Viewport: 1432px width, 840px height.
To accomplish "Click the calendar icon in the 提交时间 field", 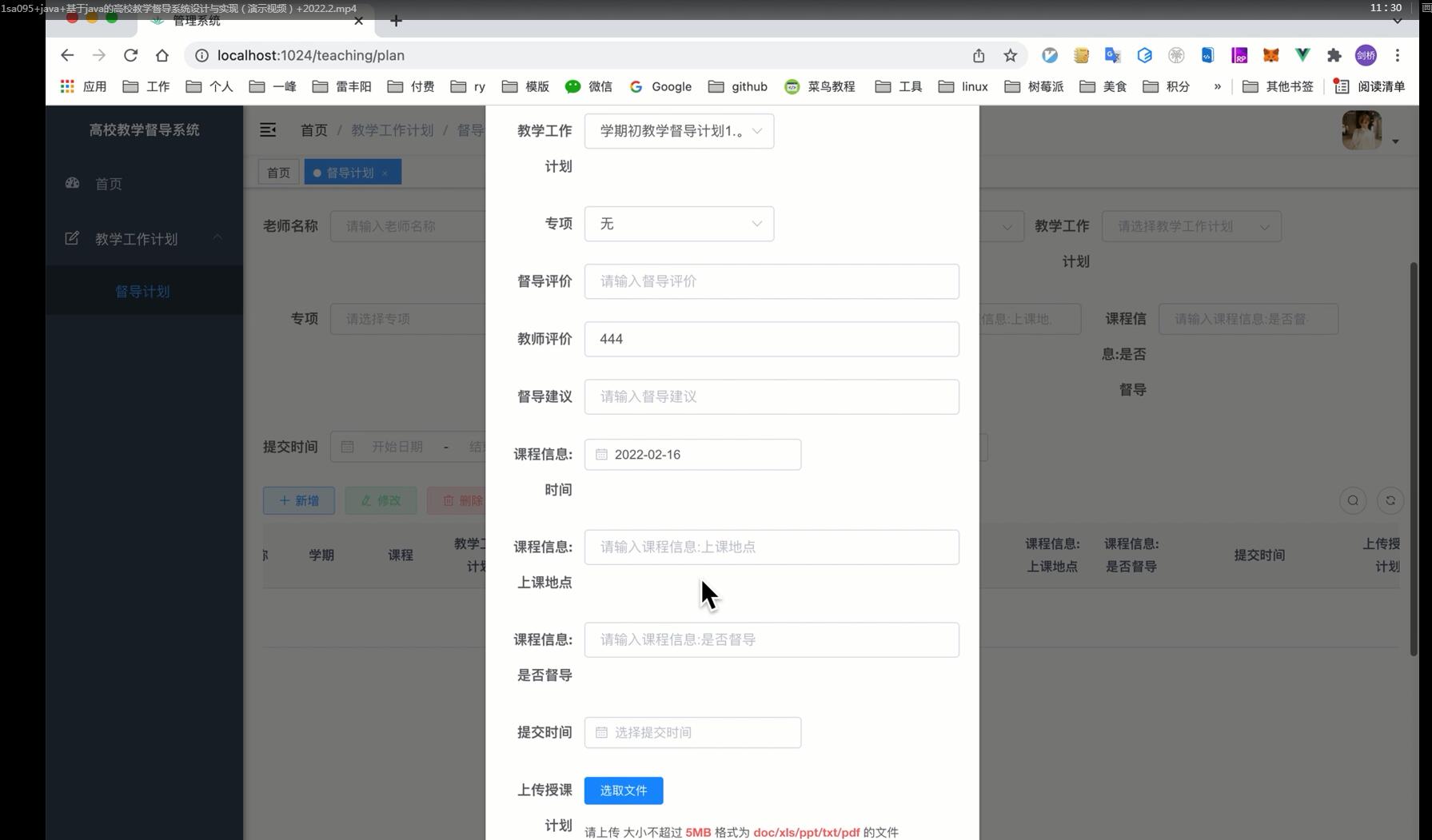I will pyautogui.click(x=602, y=732).
